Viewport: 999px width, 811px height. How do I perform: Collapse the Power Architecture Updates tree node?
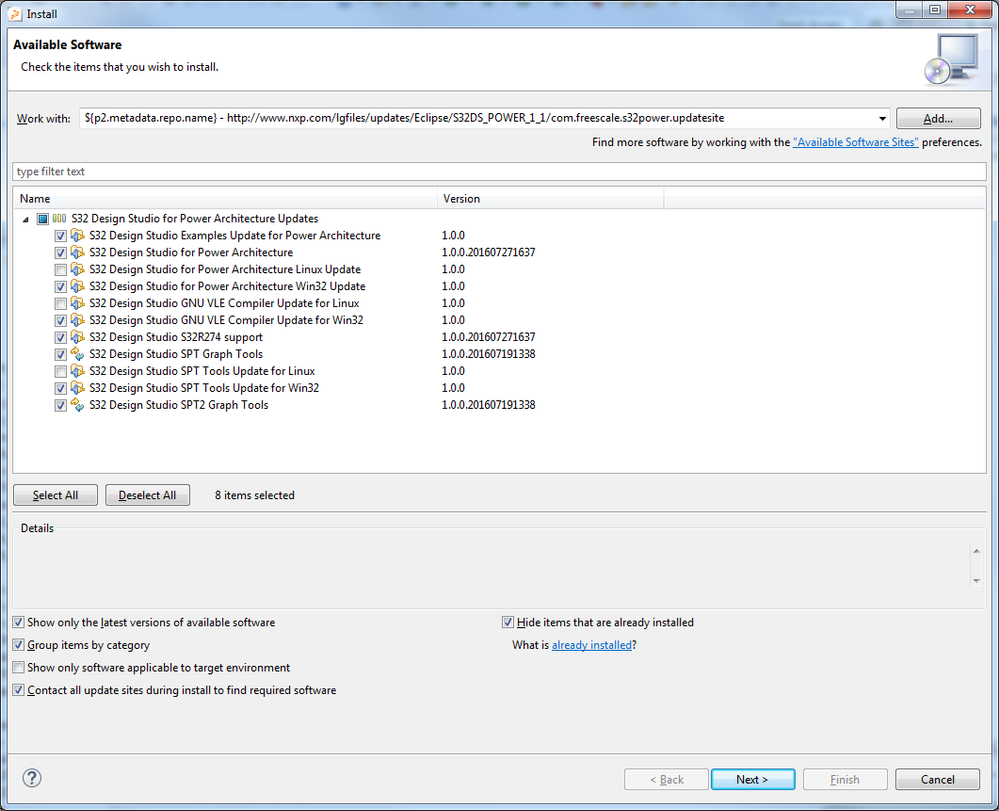click(25, 219)
